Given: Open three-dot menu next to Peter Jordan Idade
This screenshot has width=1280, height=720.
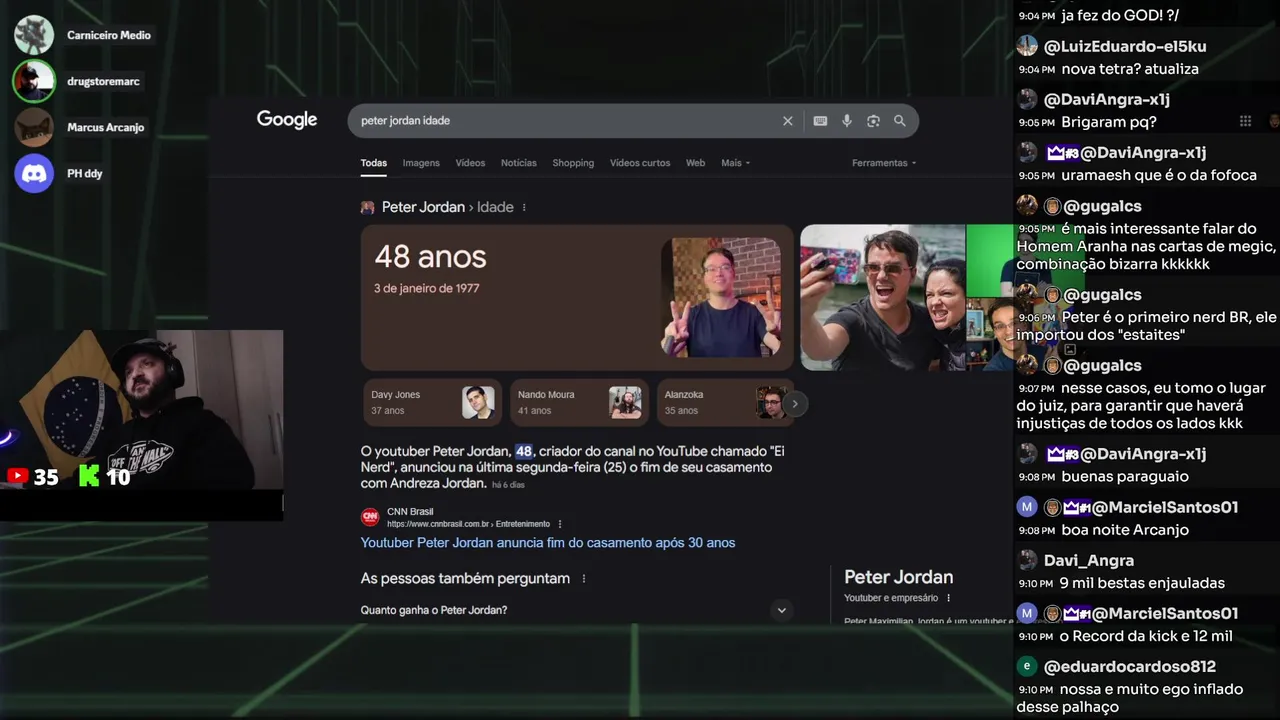Looking at the screenshot, I should click(x=524, y=208).
